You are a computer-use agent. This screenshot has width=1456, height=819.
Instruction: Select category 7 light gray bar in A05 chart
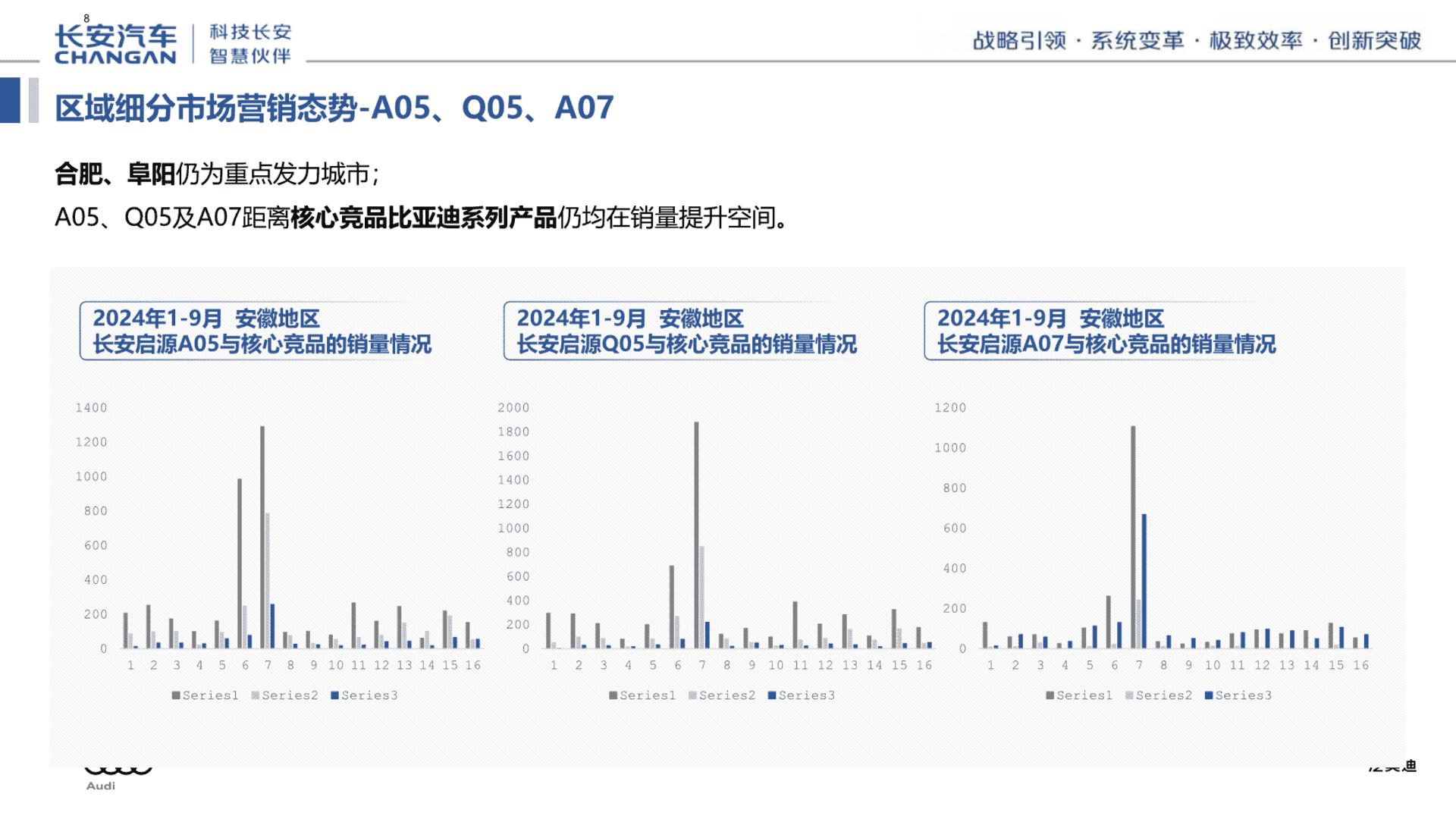267,581
